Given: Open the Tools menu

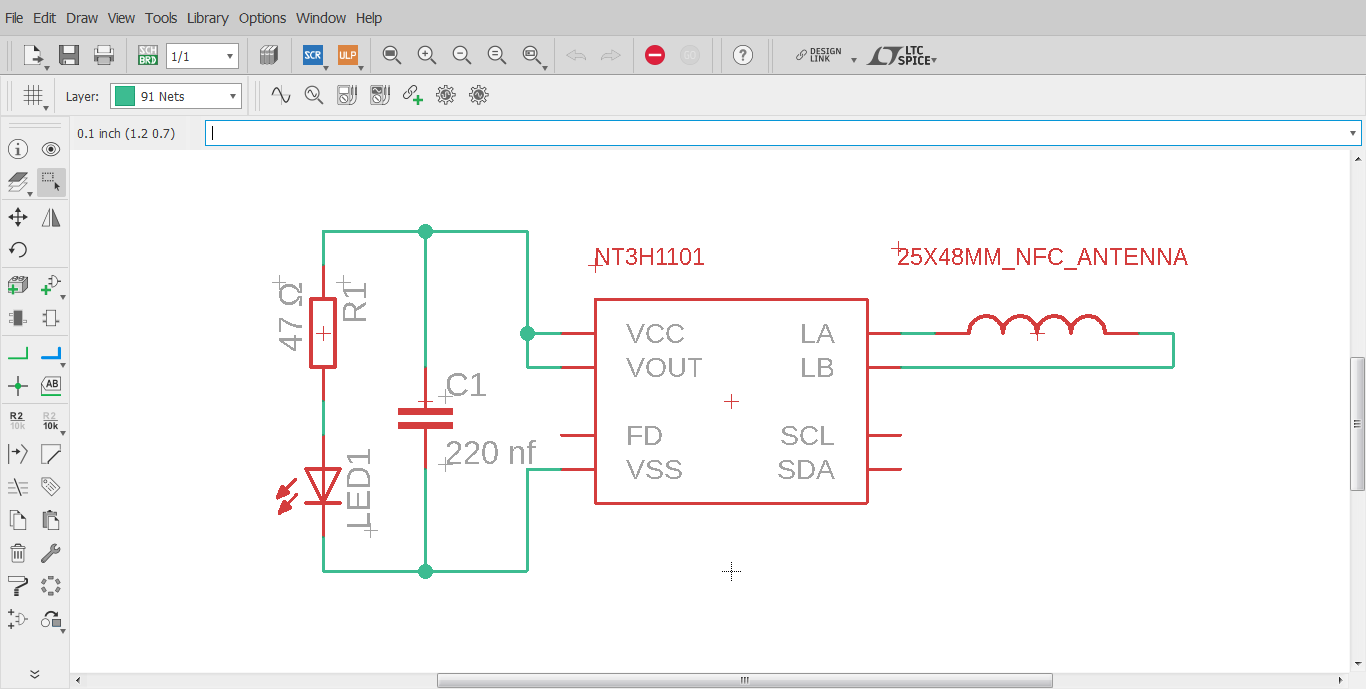Looking at the screenshot, I should tap(160, 17).
